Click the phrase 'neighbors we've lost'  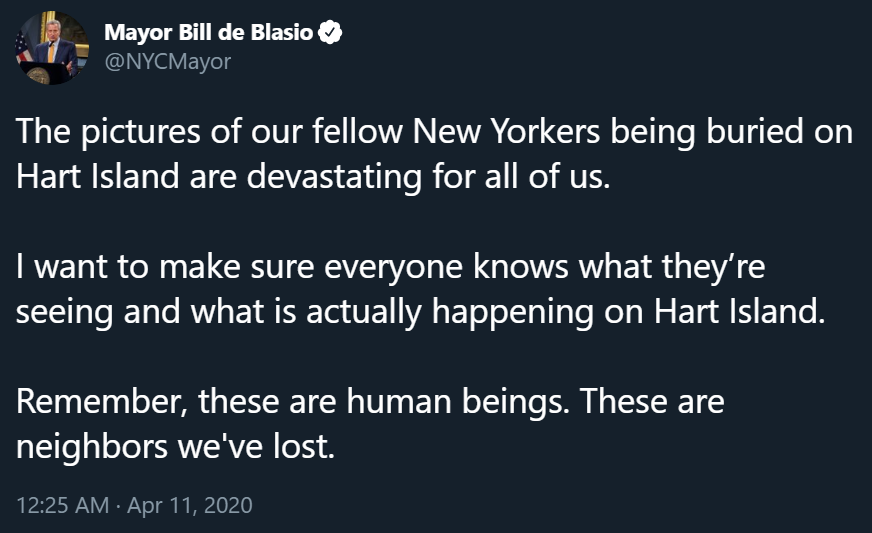(x=174, y=447)
